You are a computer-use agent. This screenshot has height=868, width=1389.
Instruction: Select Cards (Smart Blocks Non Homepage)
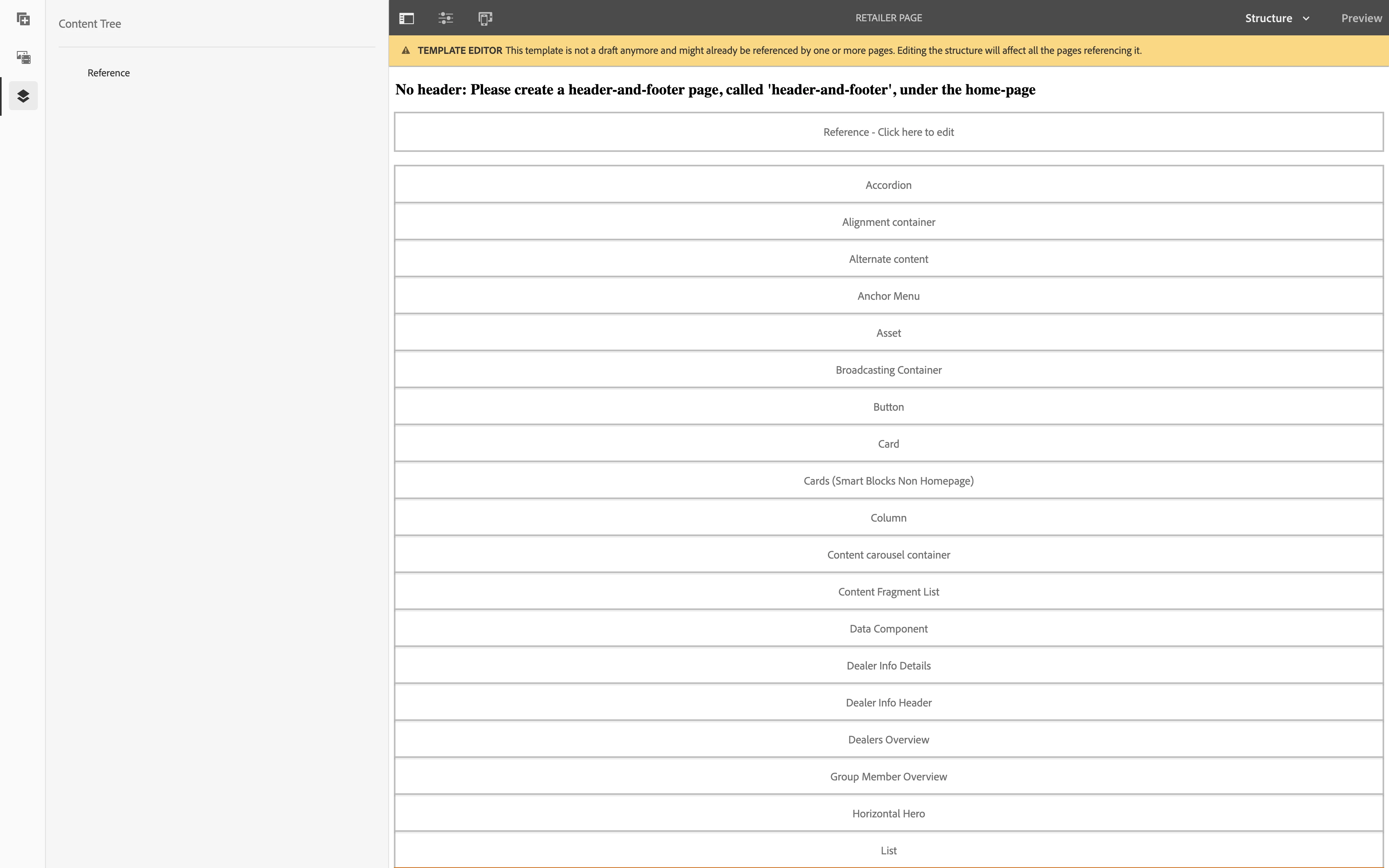pos(888,481)
